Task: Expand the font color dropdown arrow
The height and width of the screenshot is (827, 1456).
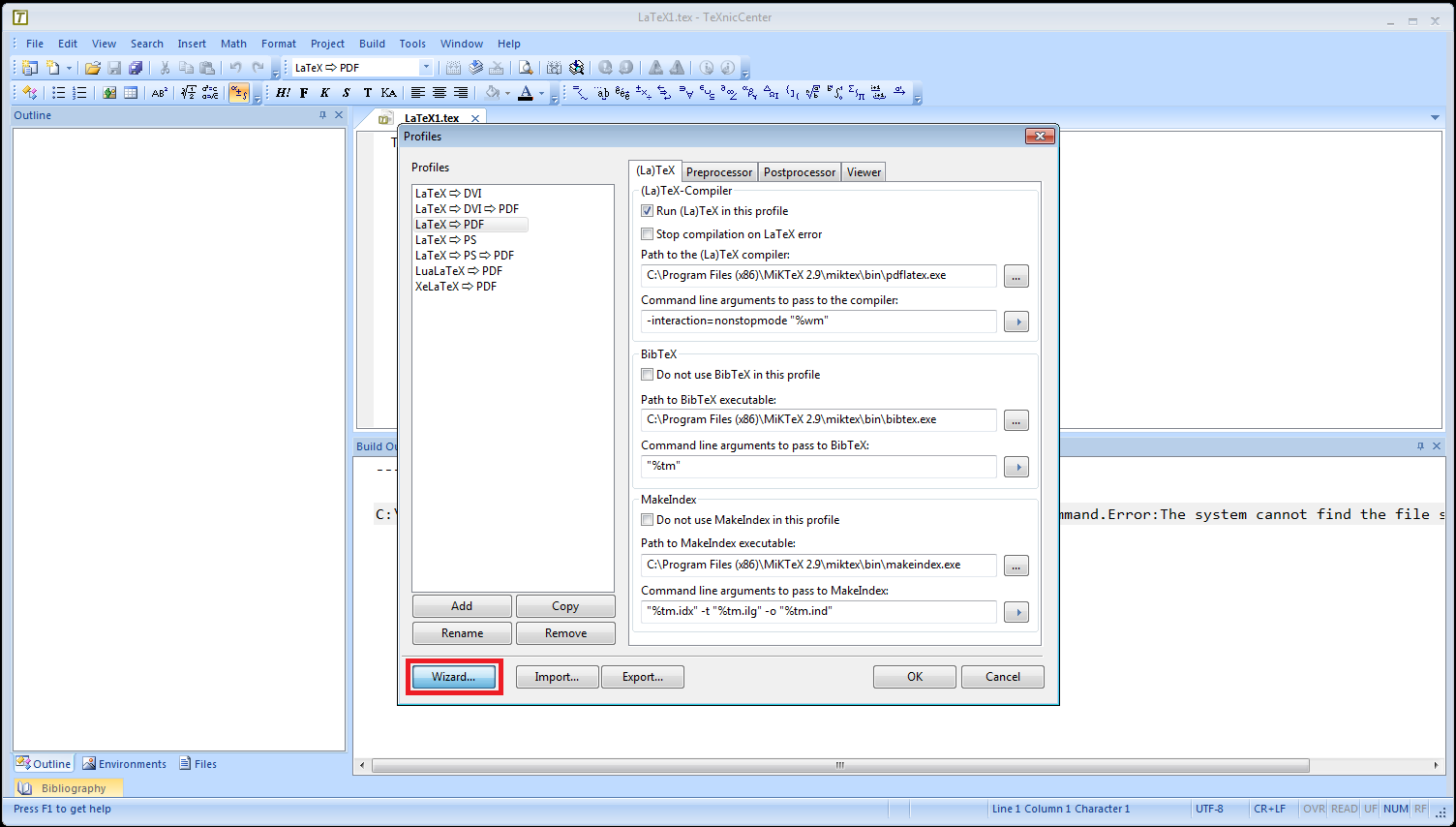Action: tap(541, 94)
